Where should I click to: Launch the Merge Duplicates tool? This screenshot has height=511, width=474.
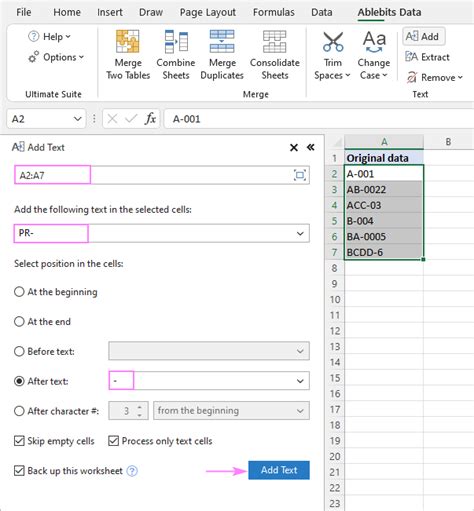222,55
